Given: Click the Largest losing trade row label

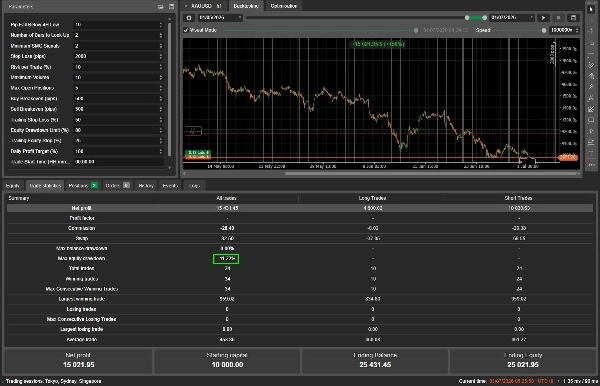Looking at the screenshot, I should (x=81, y=329).
